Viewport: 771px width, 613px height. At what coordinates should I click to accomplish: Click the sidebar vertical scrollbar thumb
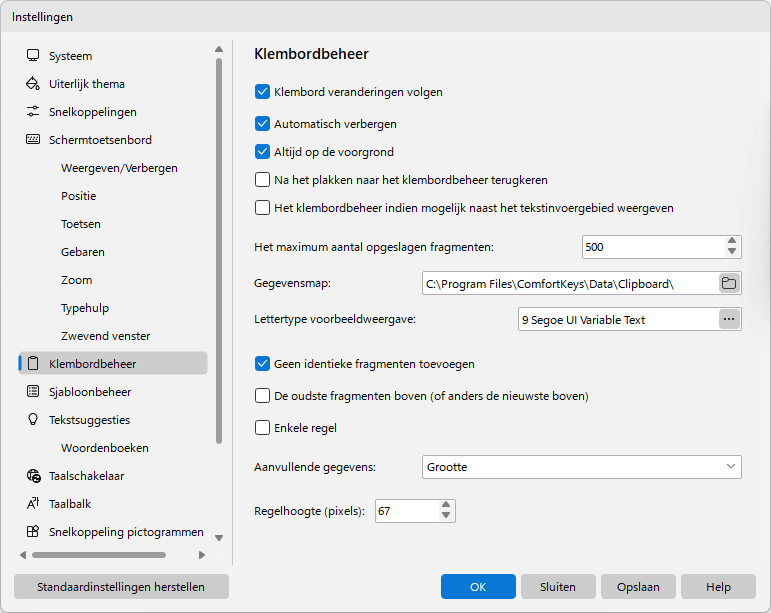point(219,251)
